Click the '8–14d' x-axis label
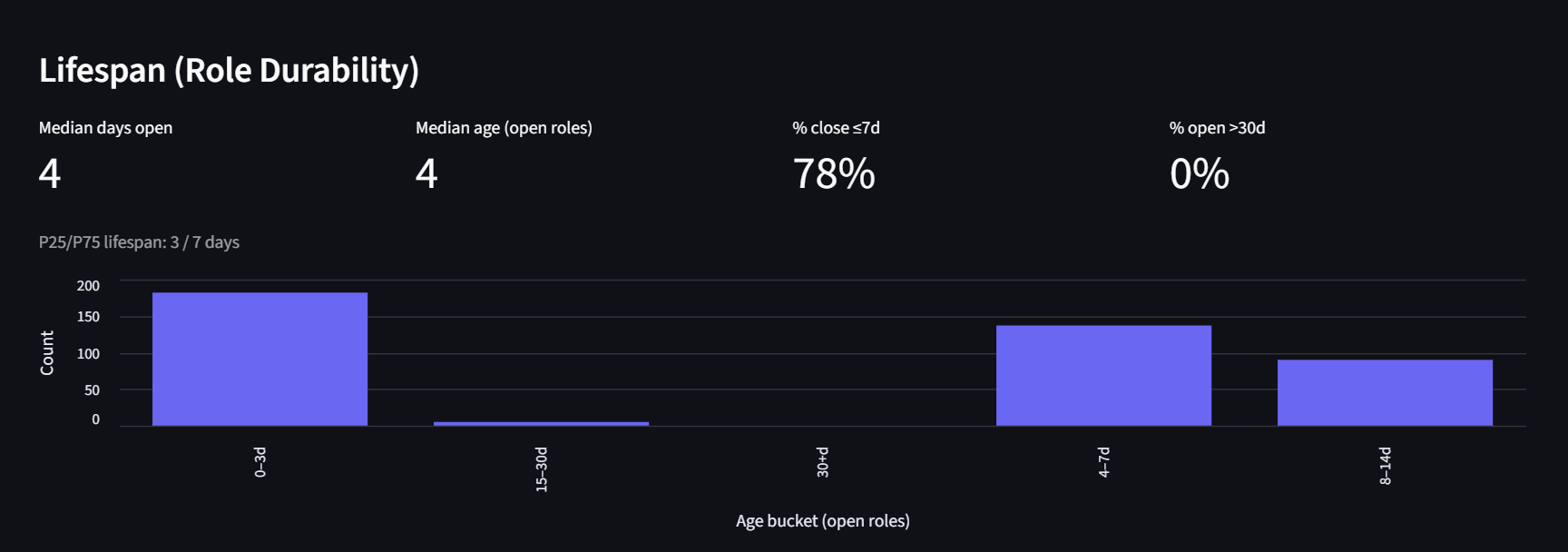Image resolution: width=1568 pixels, height=552 pixels. click(x=1386, y=466)
